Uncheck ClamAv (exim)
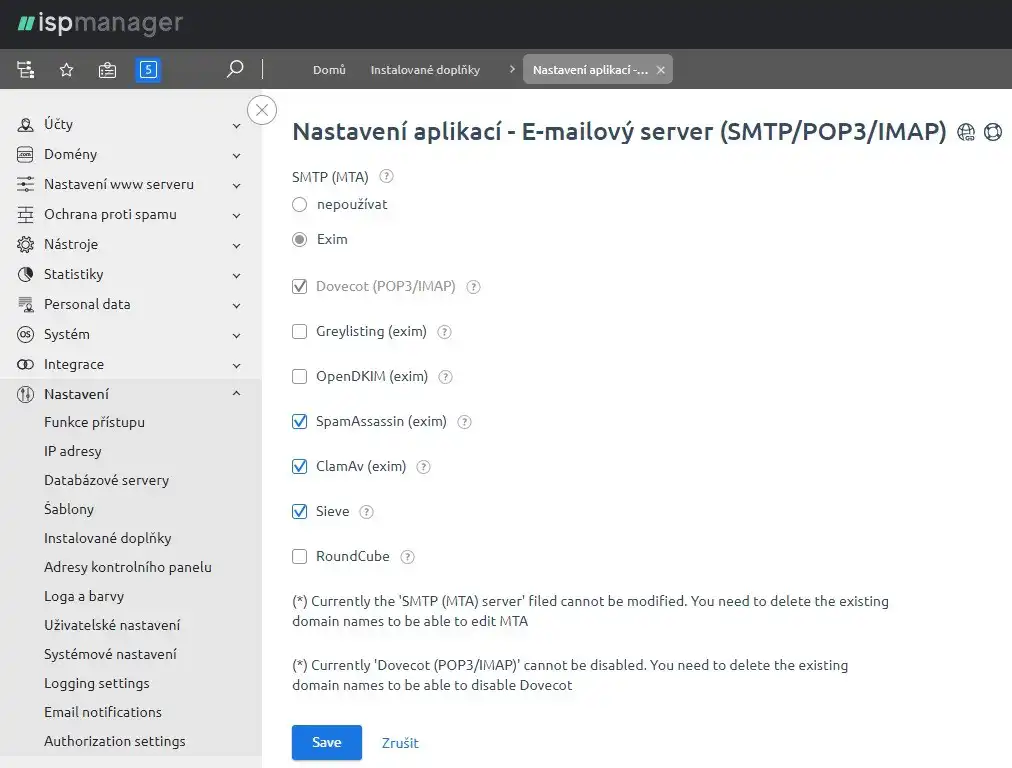Viewport: 1012px width, 768px height. [x=299, y=467]
